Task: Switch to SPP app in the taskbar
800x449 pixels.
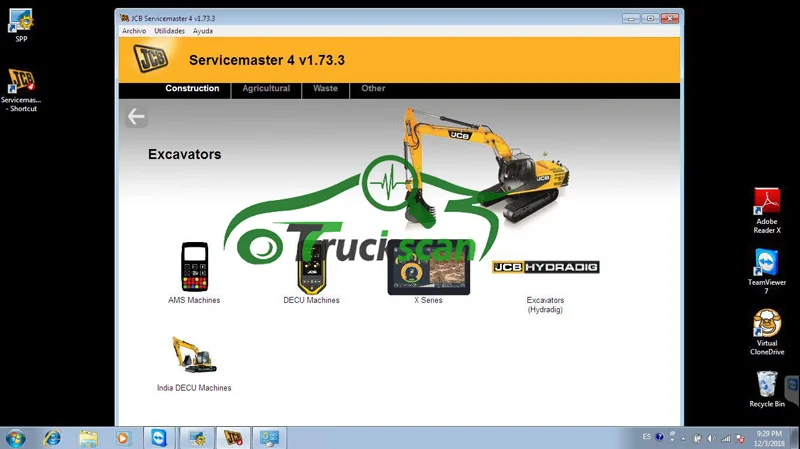Action: point(196,438)
